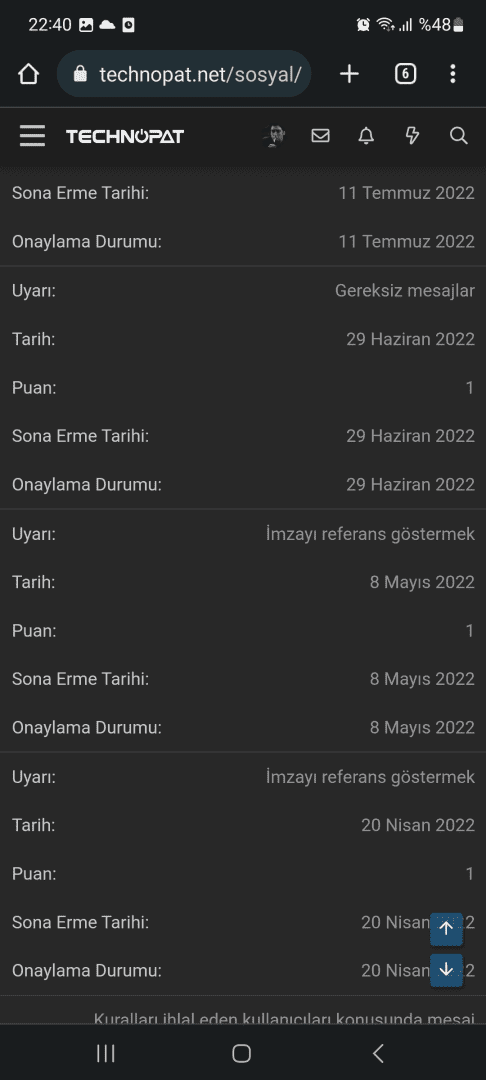Screen dimensions: 486x1080
Task: Tap the Android home navigation button
Action: (242, 1052)
